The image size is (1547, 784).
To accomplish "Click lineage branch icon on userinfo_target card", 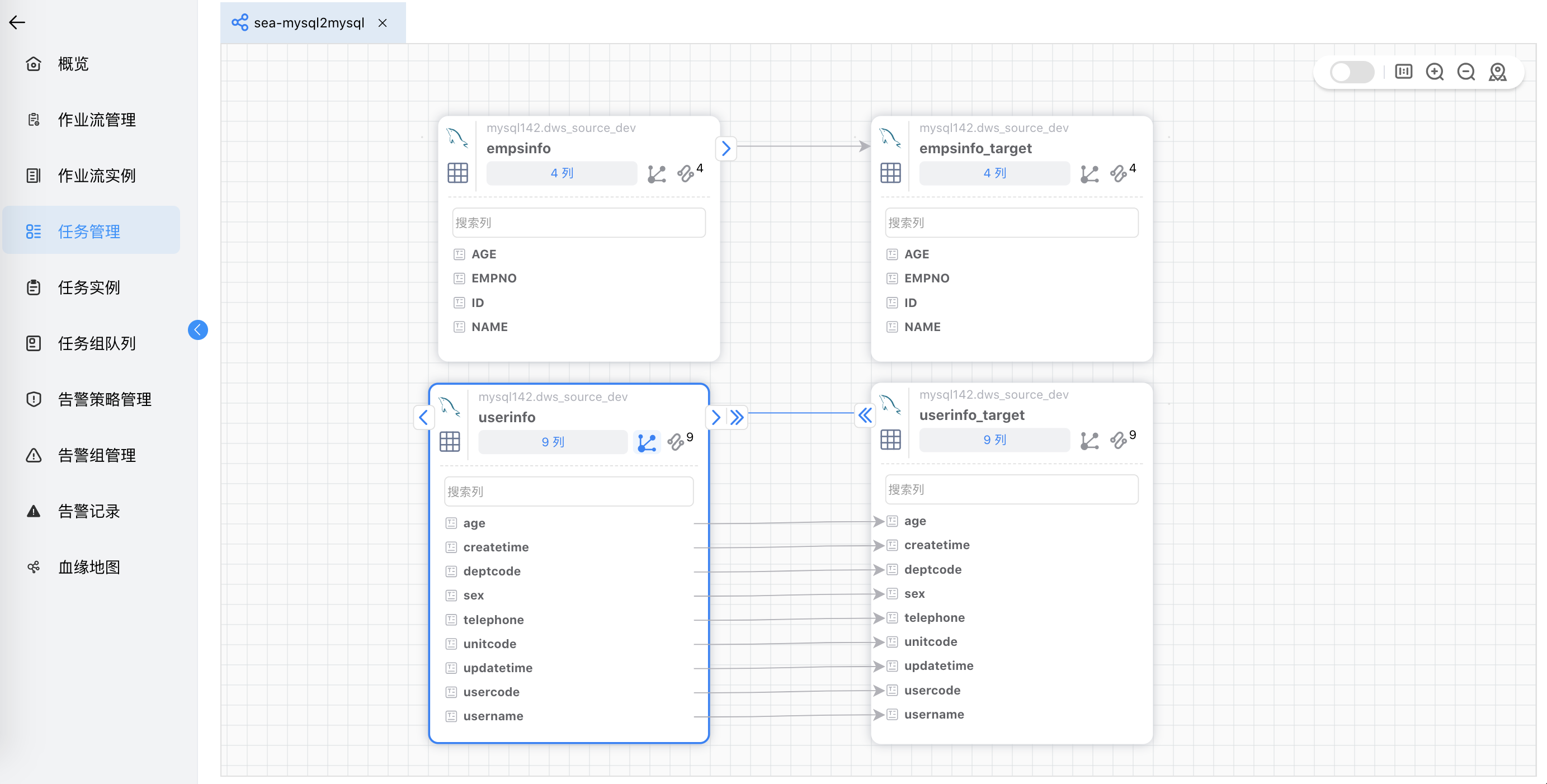I will point(1089,441).
